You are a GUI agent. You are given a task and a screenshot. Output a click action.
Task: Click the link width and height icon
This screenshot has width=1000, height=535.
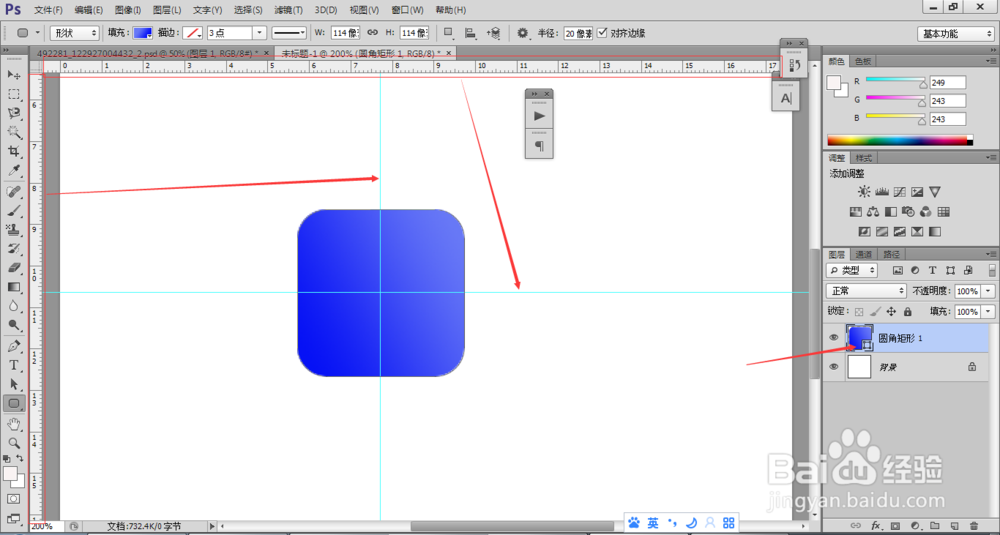372,33
